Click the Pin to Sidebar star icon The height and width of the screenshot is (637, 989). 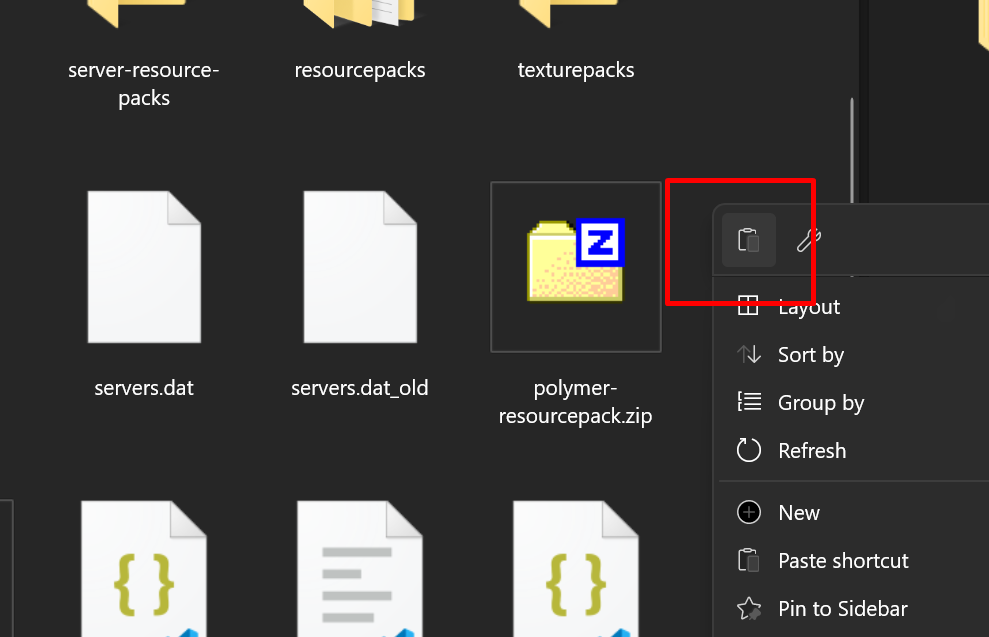[749, 608]
